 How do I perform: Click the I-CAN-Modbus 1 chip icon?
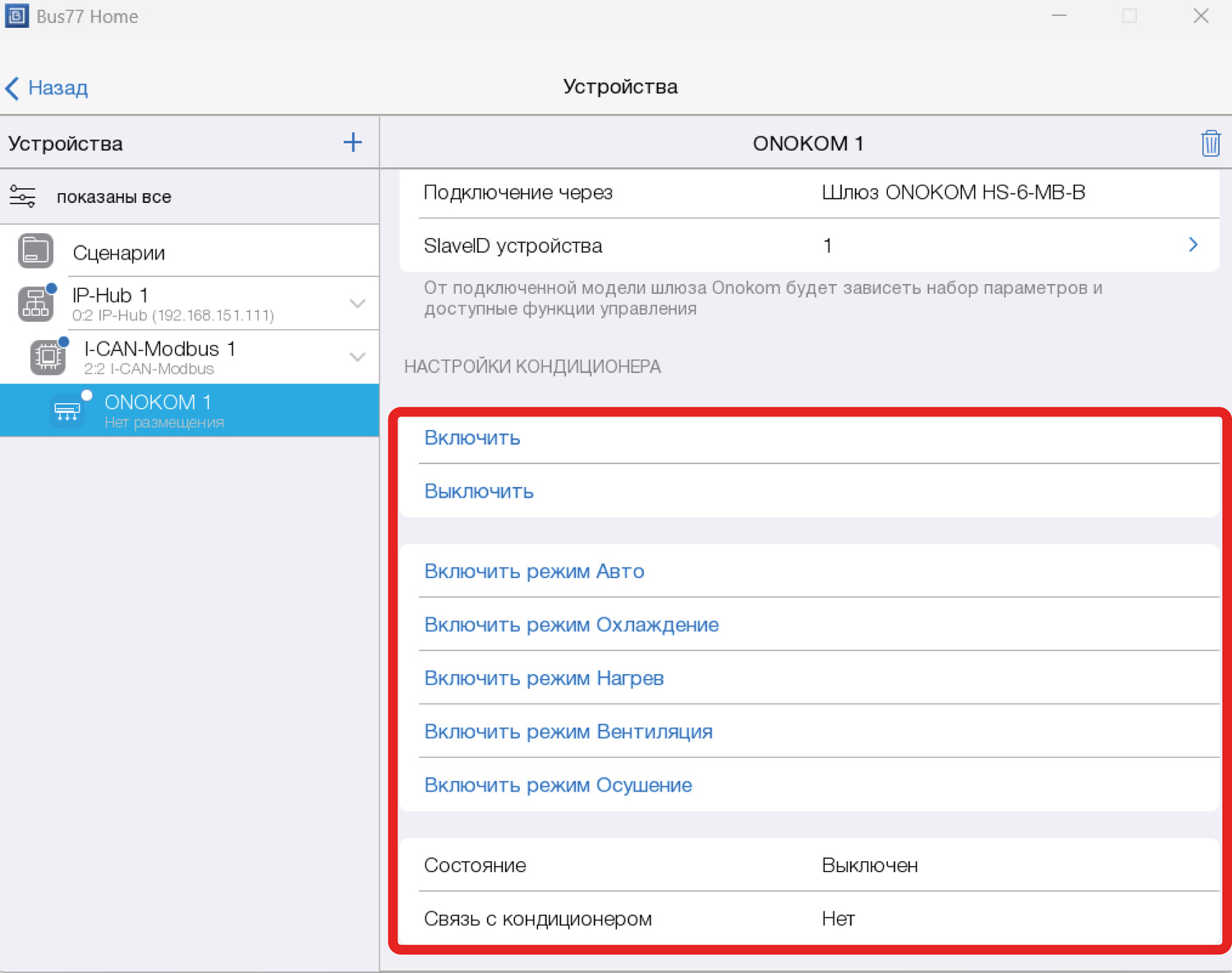click(x=48, y=357)
